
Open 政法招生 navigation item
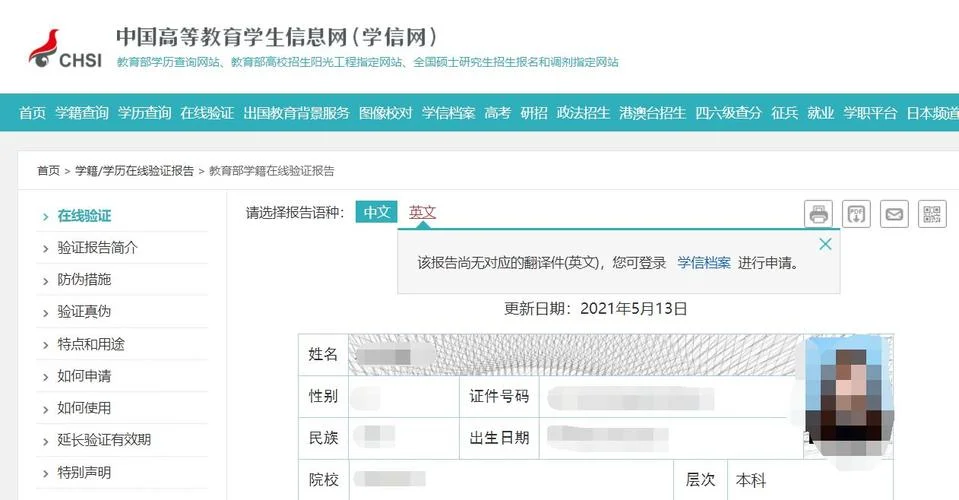pos(583,113)
